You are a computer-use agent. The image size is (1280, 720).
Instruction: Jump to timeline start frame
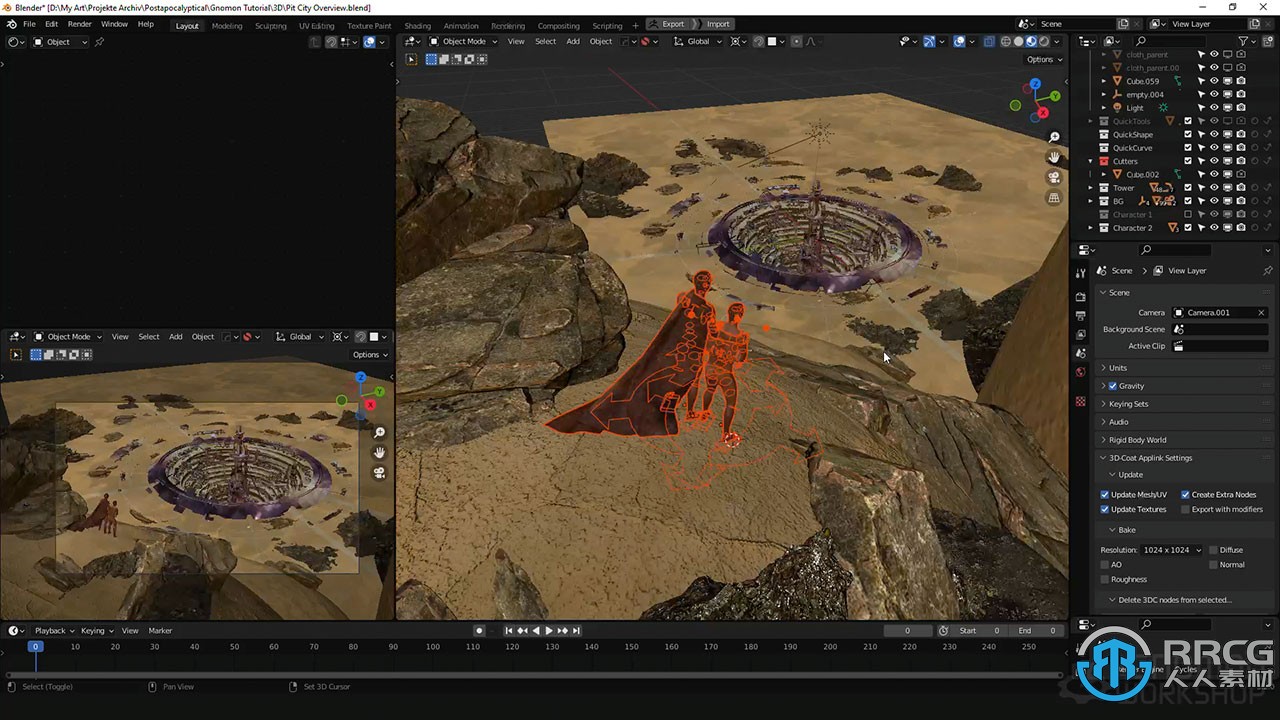(508, 631)
